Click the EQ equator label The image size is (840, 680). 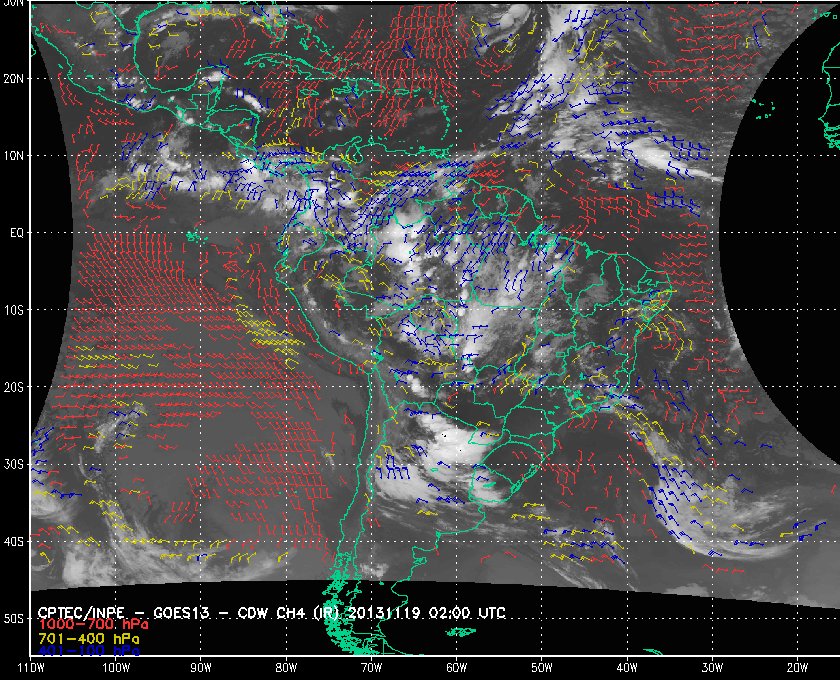(x=17, y=233)
